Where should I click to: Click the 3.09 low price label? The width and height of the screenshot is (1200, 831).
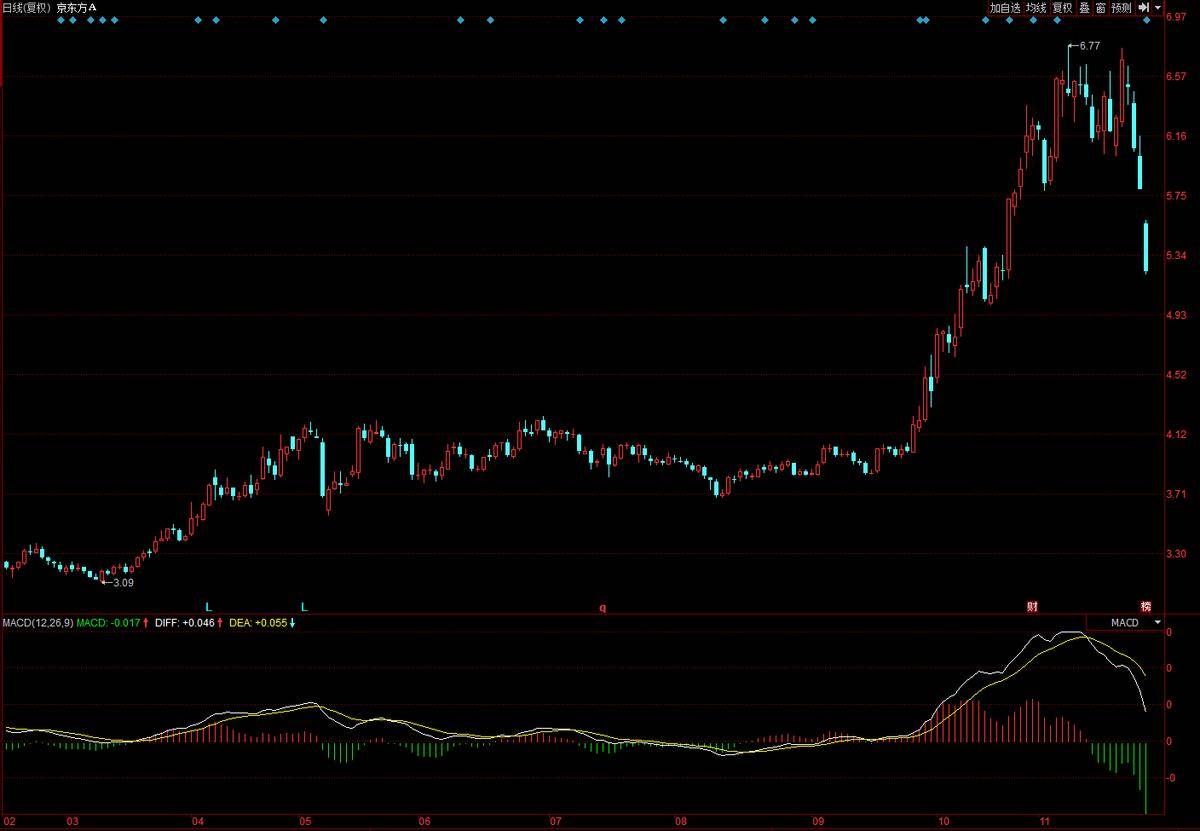pos(123,582)
